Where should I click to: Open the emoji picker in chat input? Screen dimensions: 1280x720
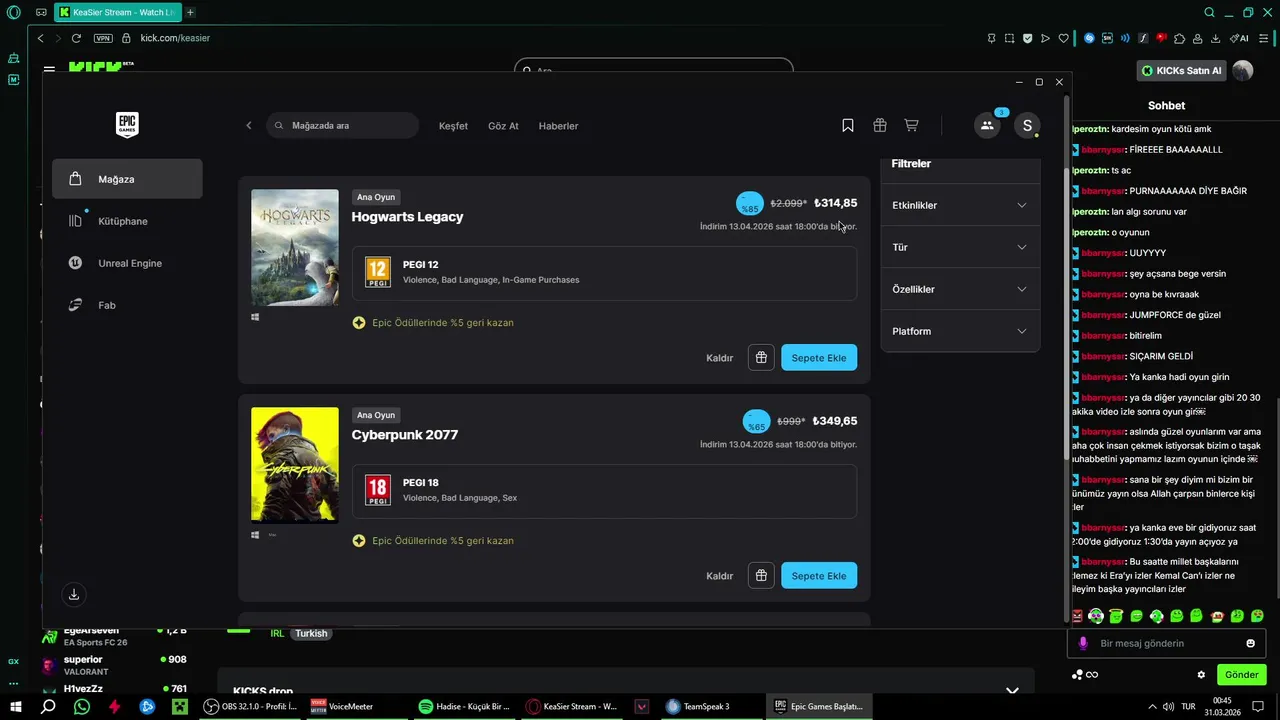click(1250, 643)
